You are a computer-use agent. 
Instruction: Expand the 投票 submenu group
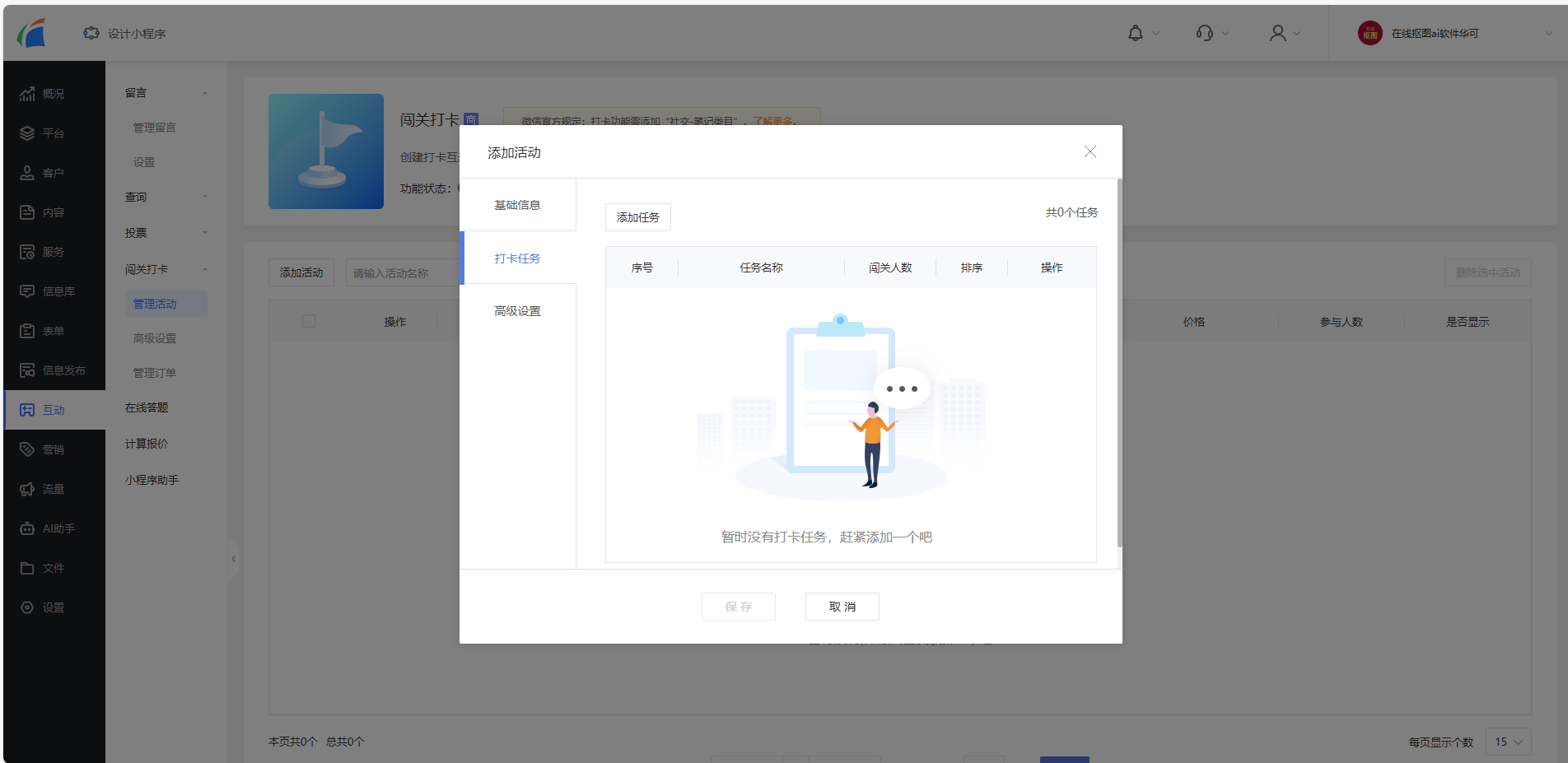pos(205,233)
